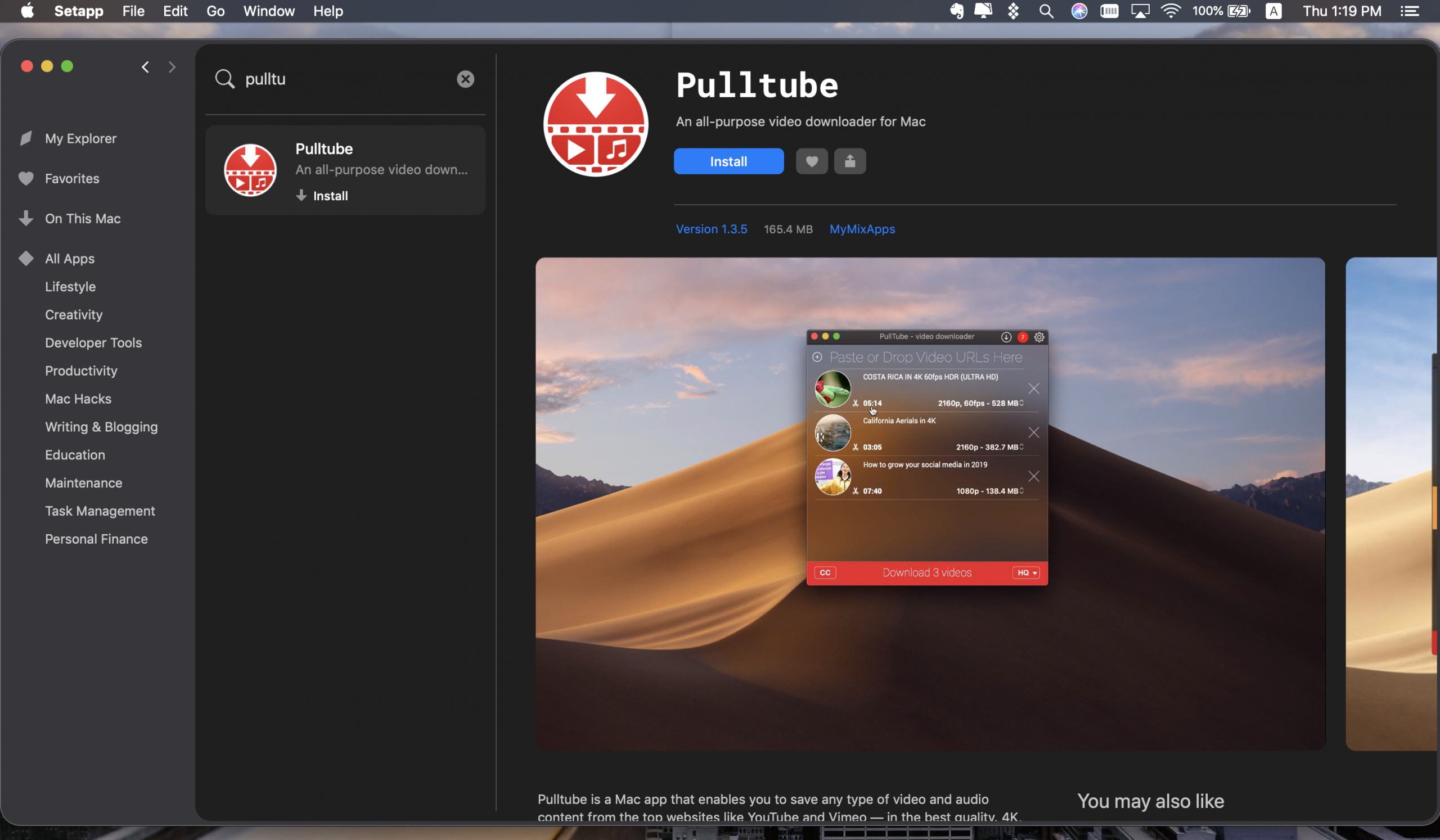Screen dimensions: 1440x840
Task: Open the Apple menu
Action: pos(27,11)
